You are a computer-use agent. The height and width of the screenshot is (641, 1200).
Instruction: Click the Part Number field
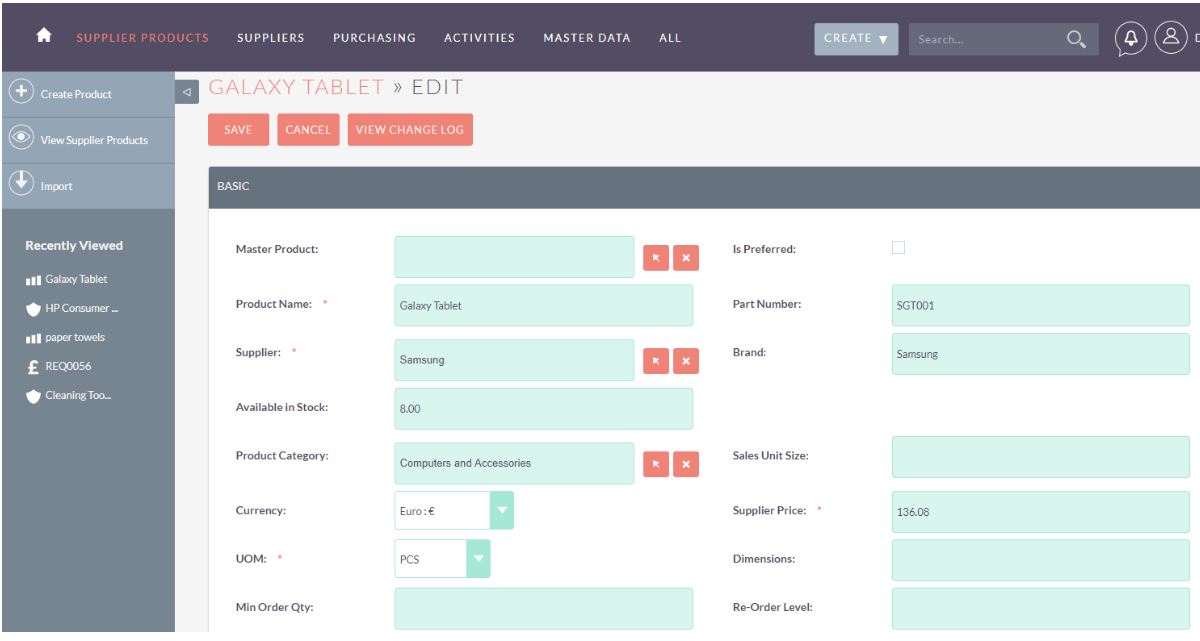1041,305
